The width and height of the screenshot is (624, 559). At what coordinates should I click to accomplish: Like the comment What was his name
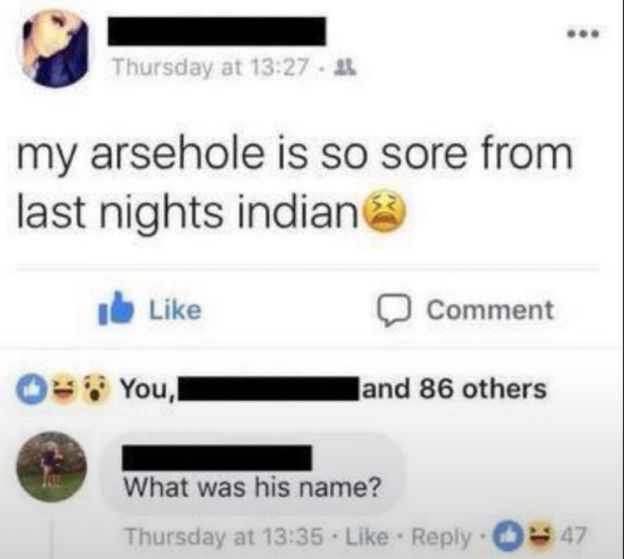point(367,537)
